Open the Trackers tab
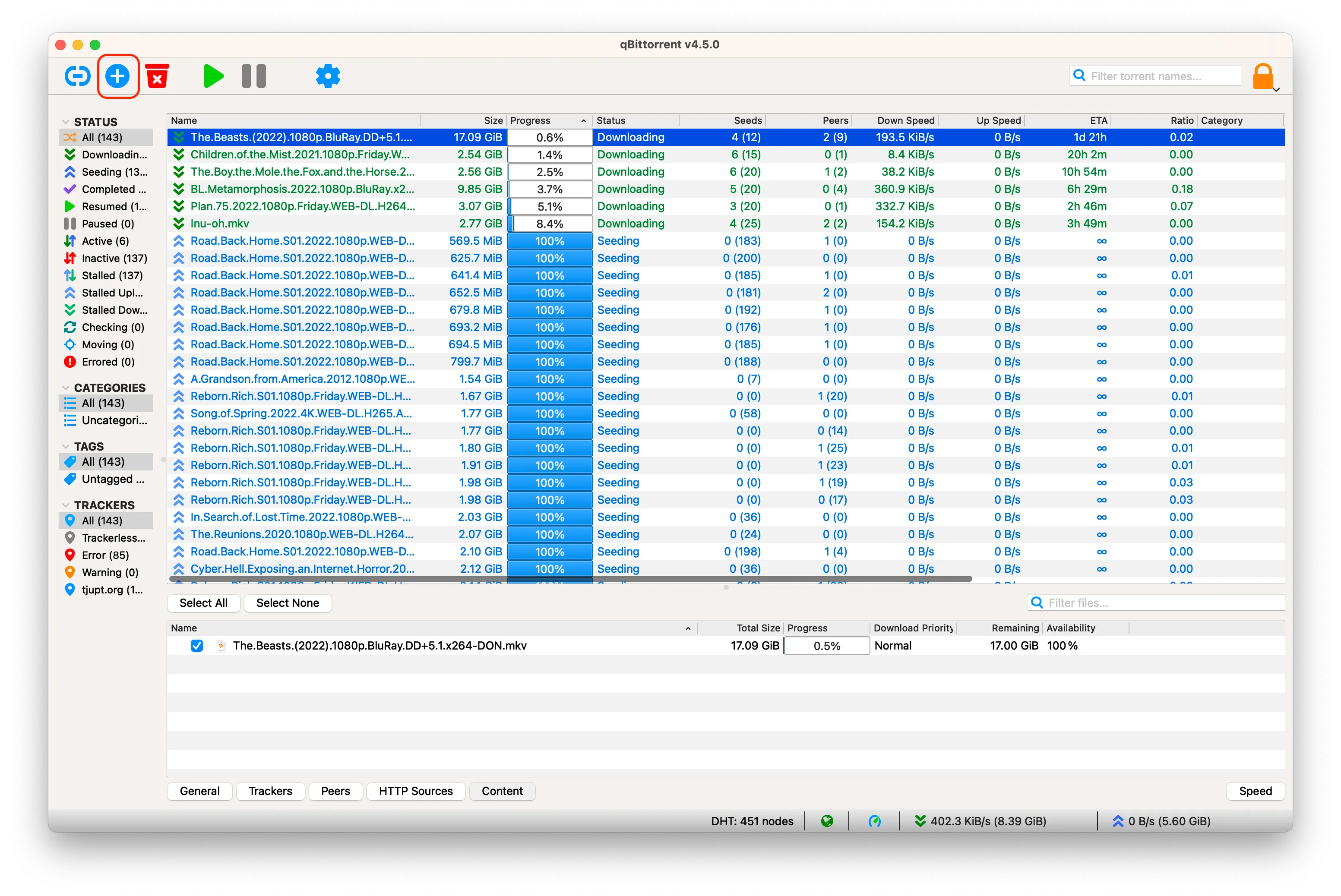This screenshot has width=1341, height=896. (270, 792)
